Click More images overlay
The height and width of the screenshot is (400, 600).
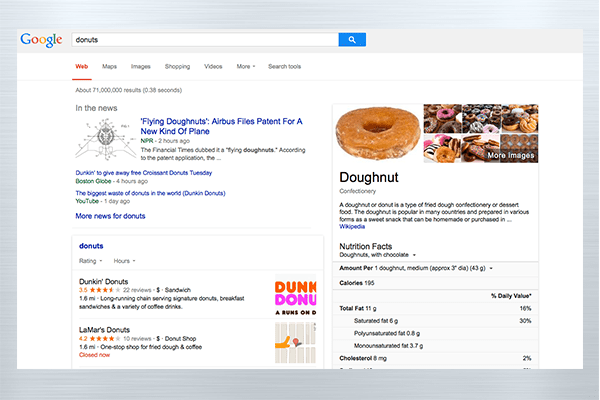[x=510, y=155]
